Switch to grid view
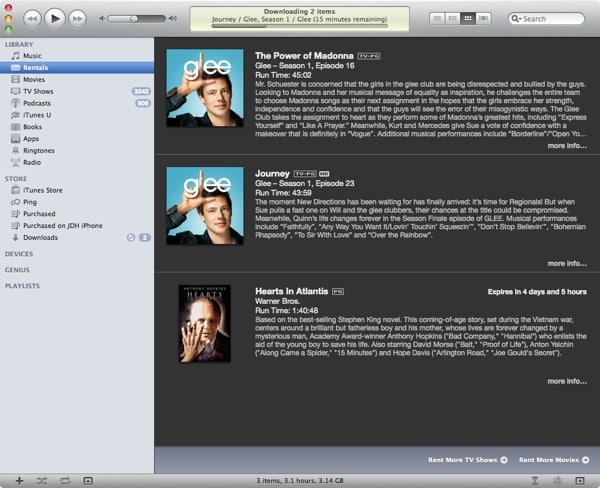The width and height of the screenshot is (600, 488). (468, 18)
